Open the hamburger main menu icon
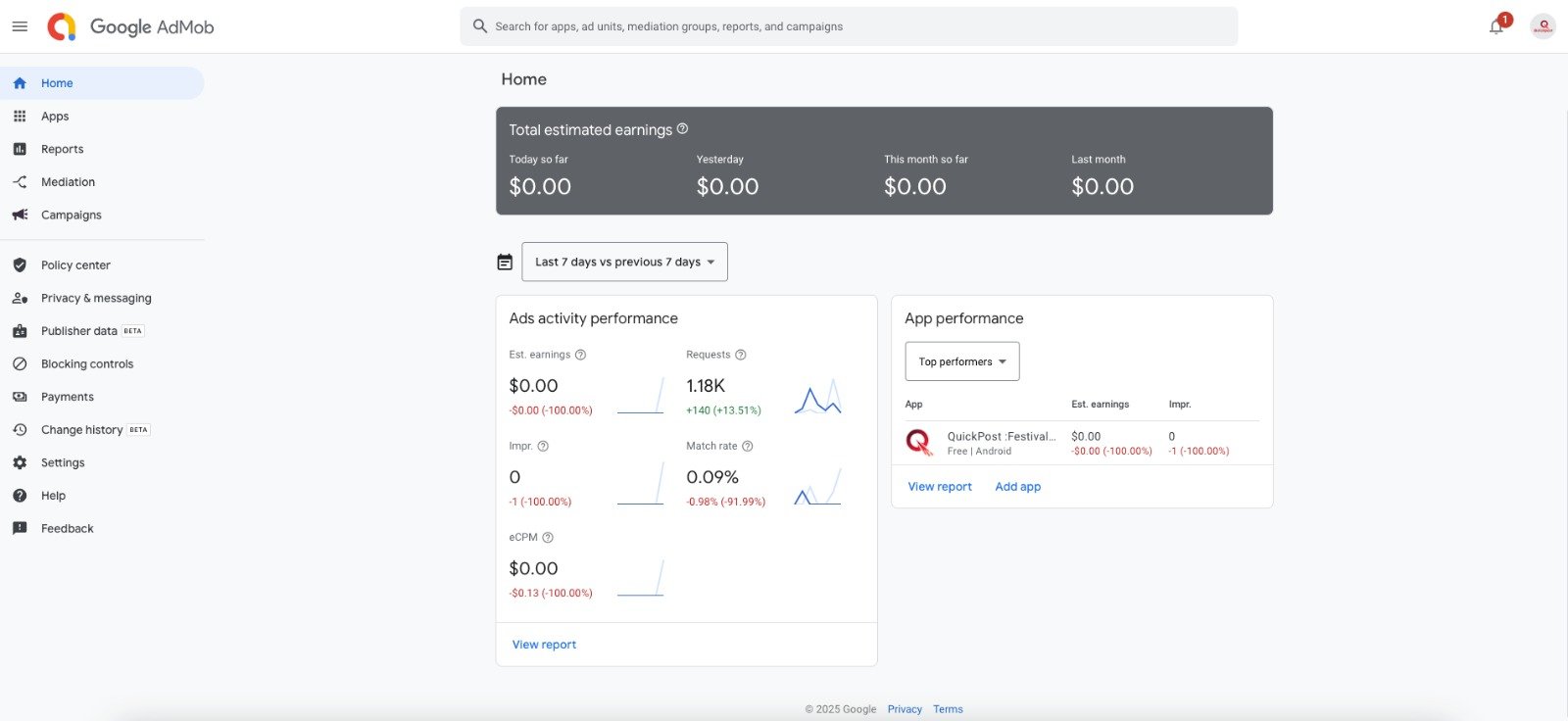The height and width of the screenshot is (721, 1568). click(x=20, y=26)
